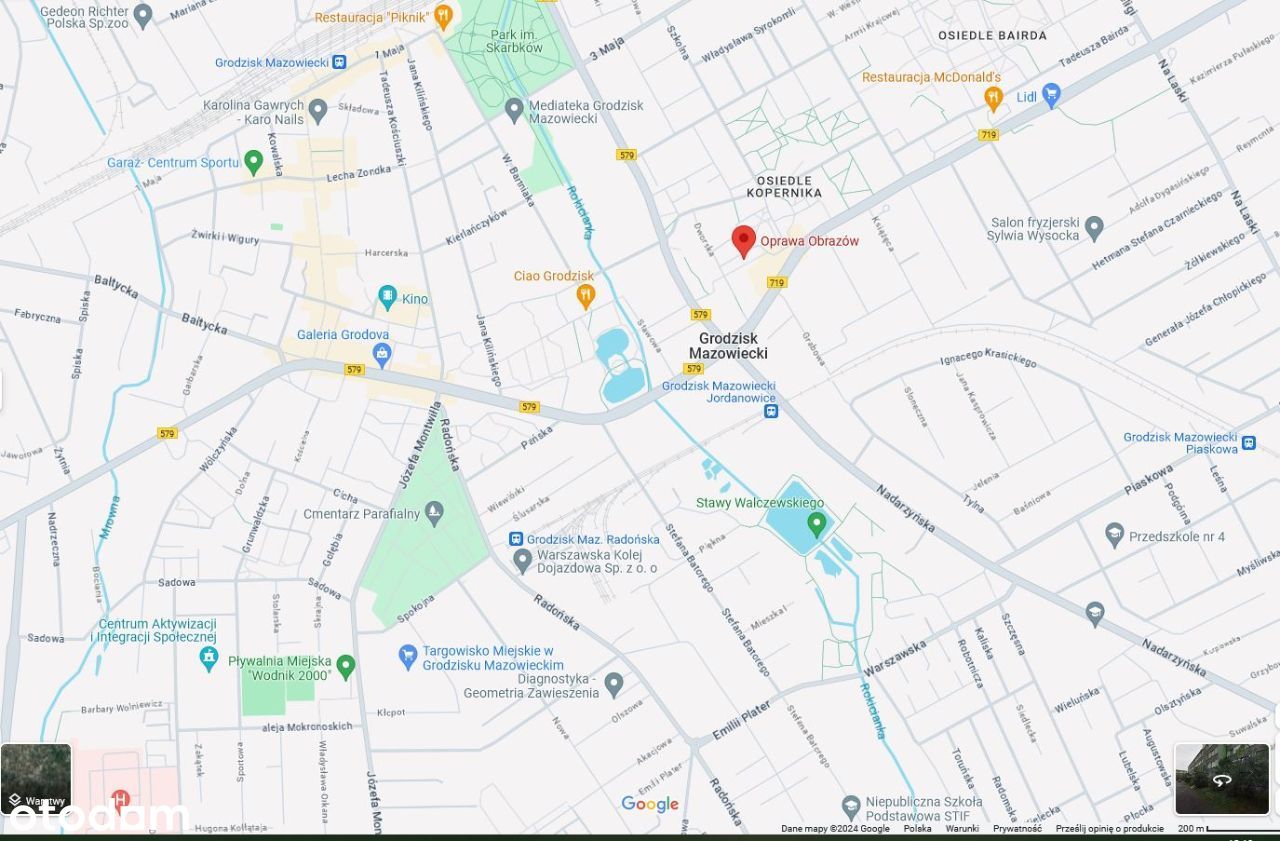Screen dimensions: 1280x841
Task: Open the Salon fryzjerski Sylwia Wysocka pin
Action: click(x=1094, y=228)
